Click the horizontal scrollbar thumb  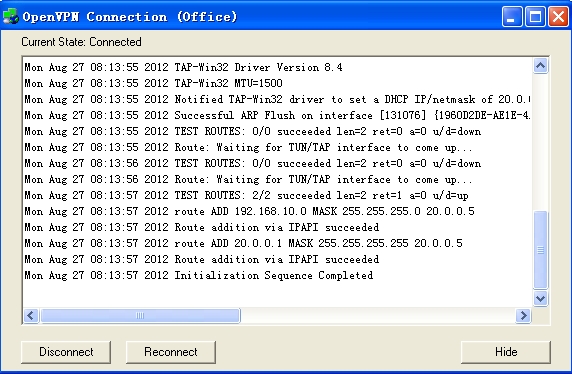click(140, 316)
